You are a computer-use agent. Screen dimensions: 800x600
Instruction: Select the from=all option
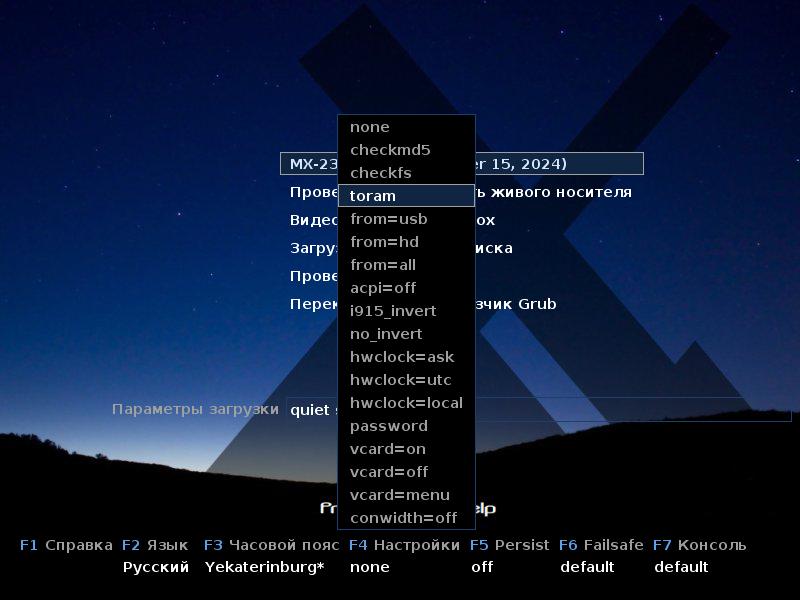point(406,265)
